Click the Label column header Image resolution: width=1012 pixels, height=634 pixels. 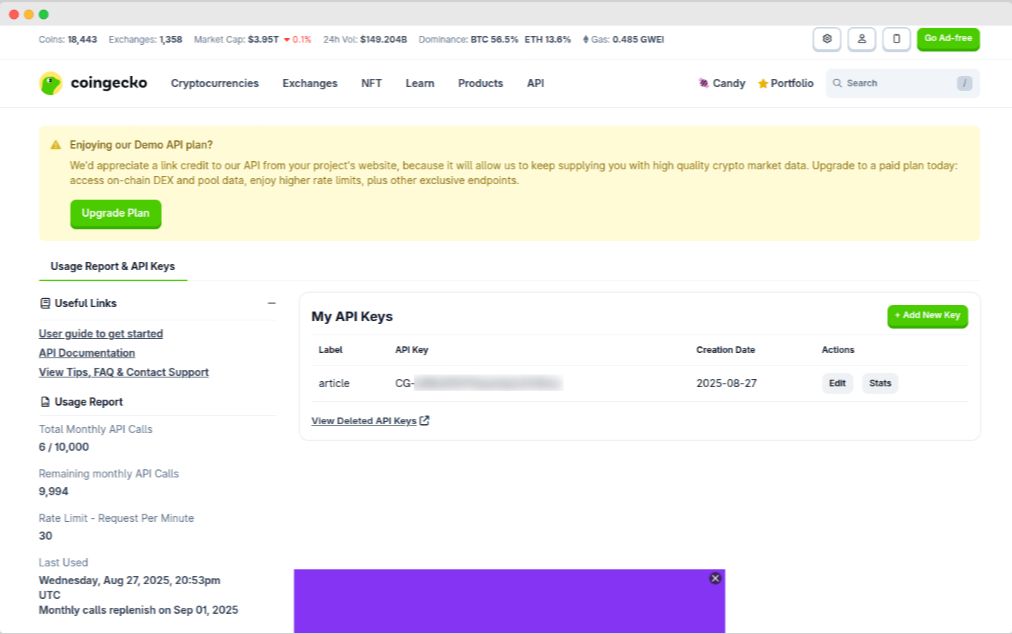pyautogui.click(x=330, y=350)
